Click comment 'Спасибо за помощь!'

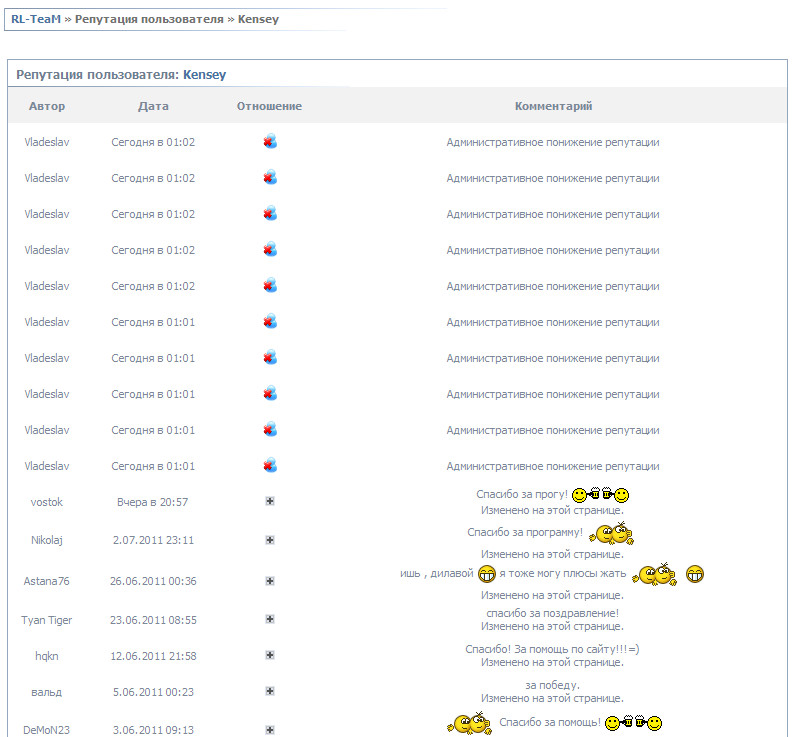[550, 722]
